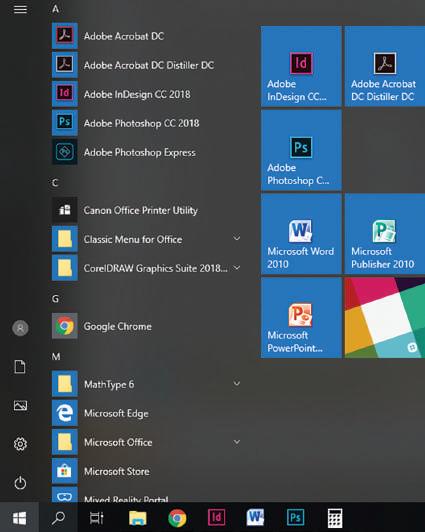Viewport: 425px width, 532px height.
Task: Expand the Classic Menu for Office folder
Action: pyautogui.click(x=146, y=239)
